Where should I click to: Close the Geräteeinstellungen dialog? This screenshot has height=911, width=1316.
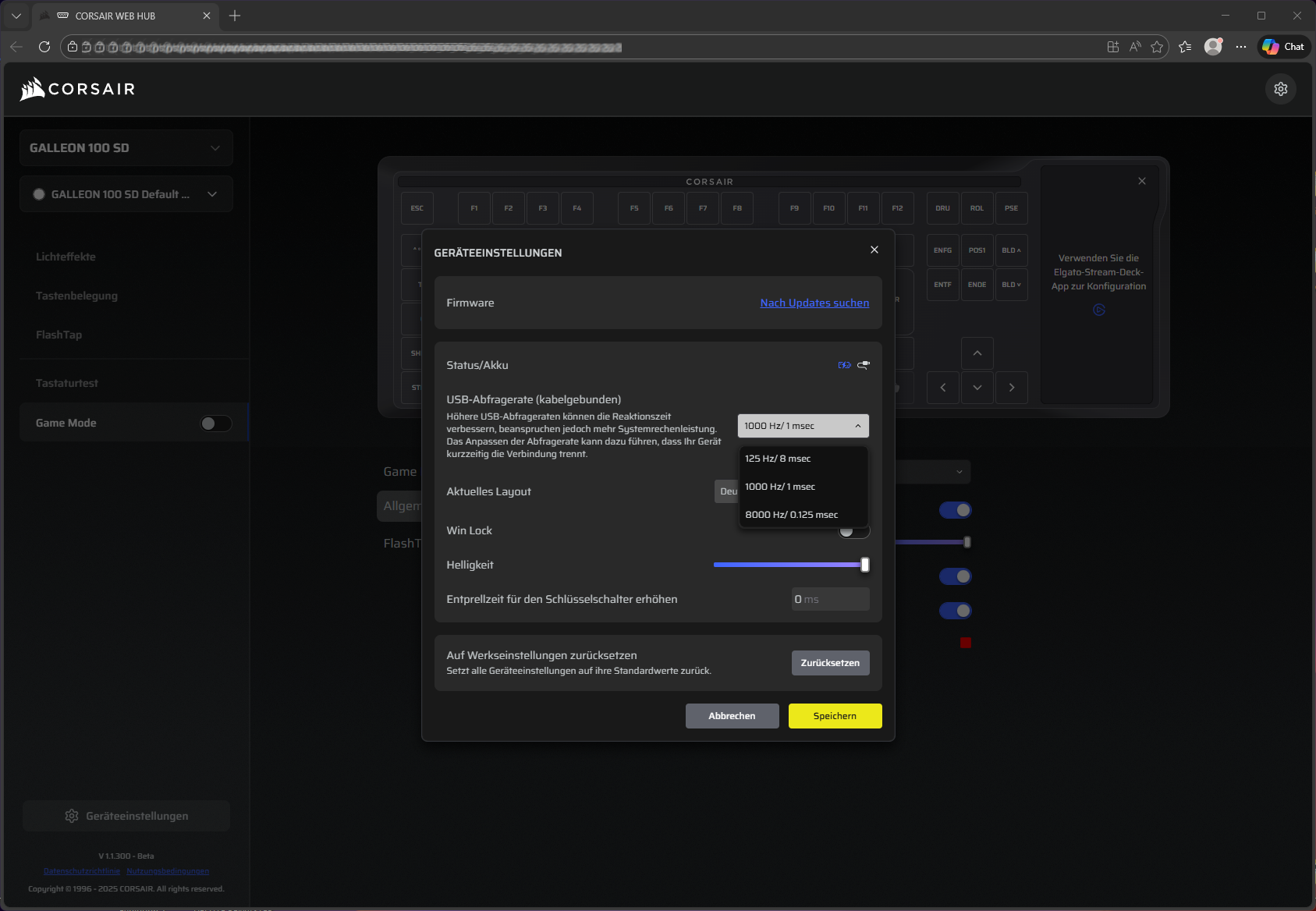tap(874, 250)
